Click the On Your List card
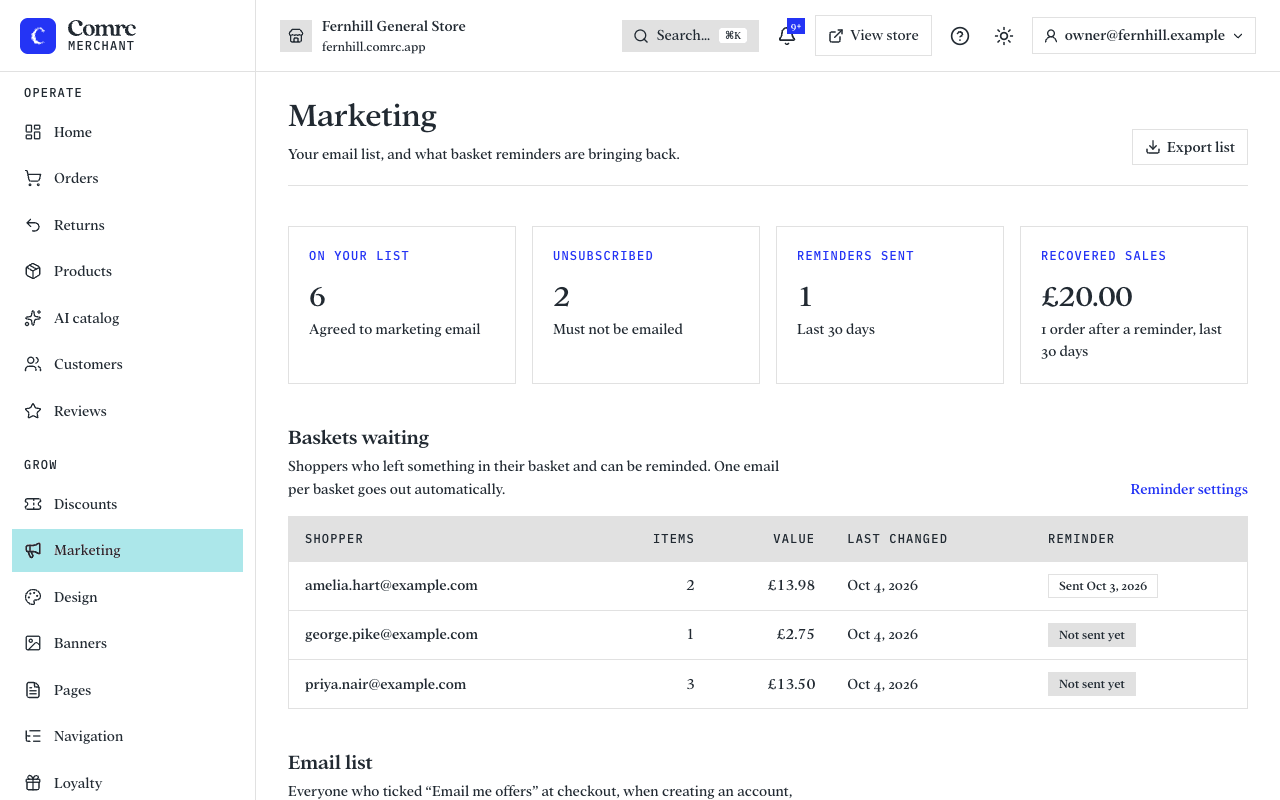Viewport: 1280px width, 800px height. [402, 305]
